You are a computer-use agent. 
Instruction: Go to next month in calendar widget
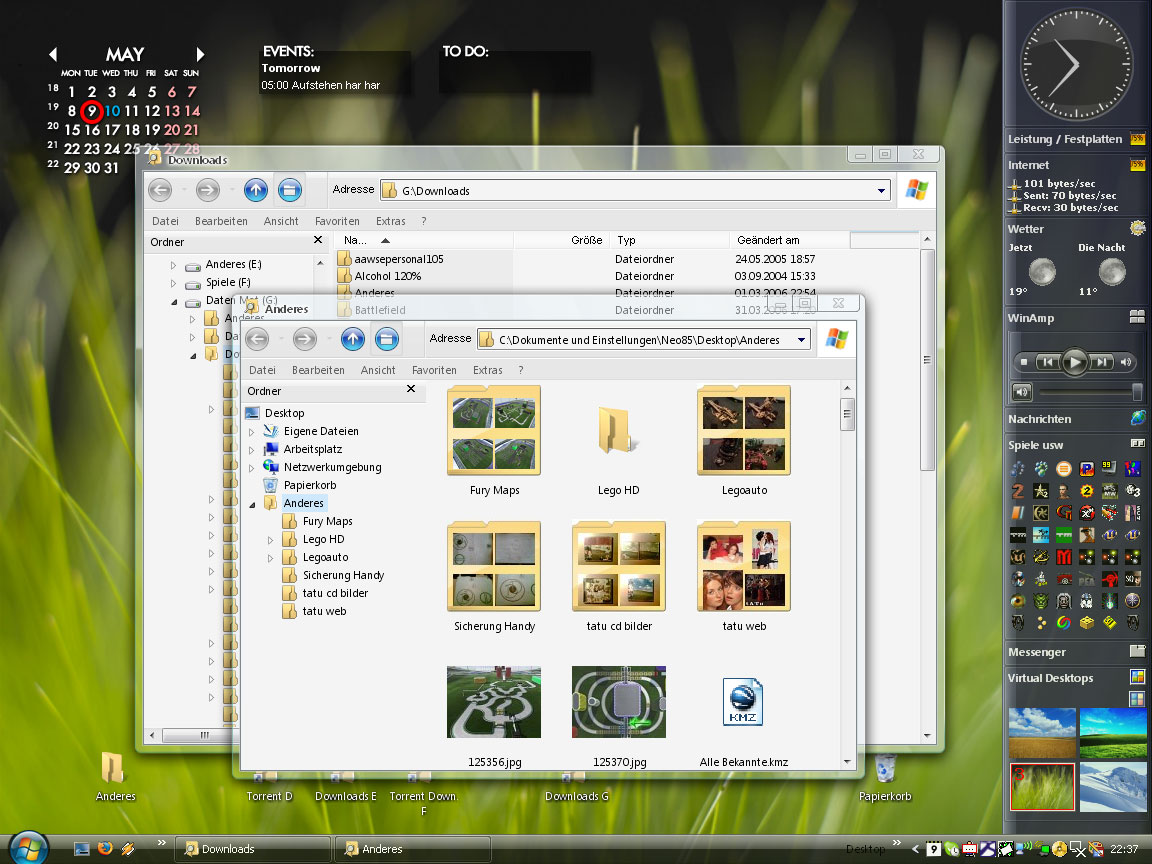(200, 54)
